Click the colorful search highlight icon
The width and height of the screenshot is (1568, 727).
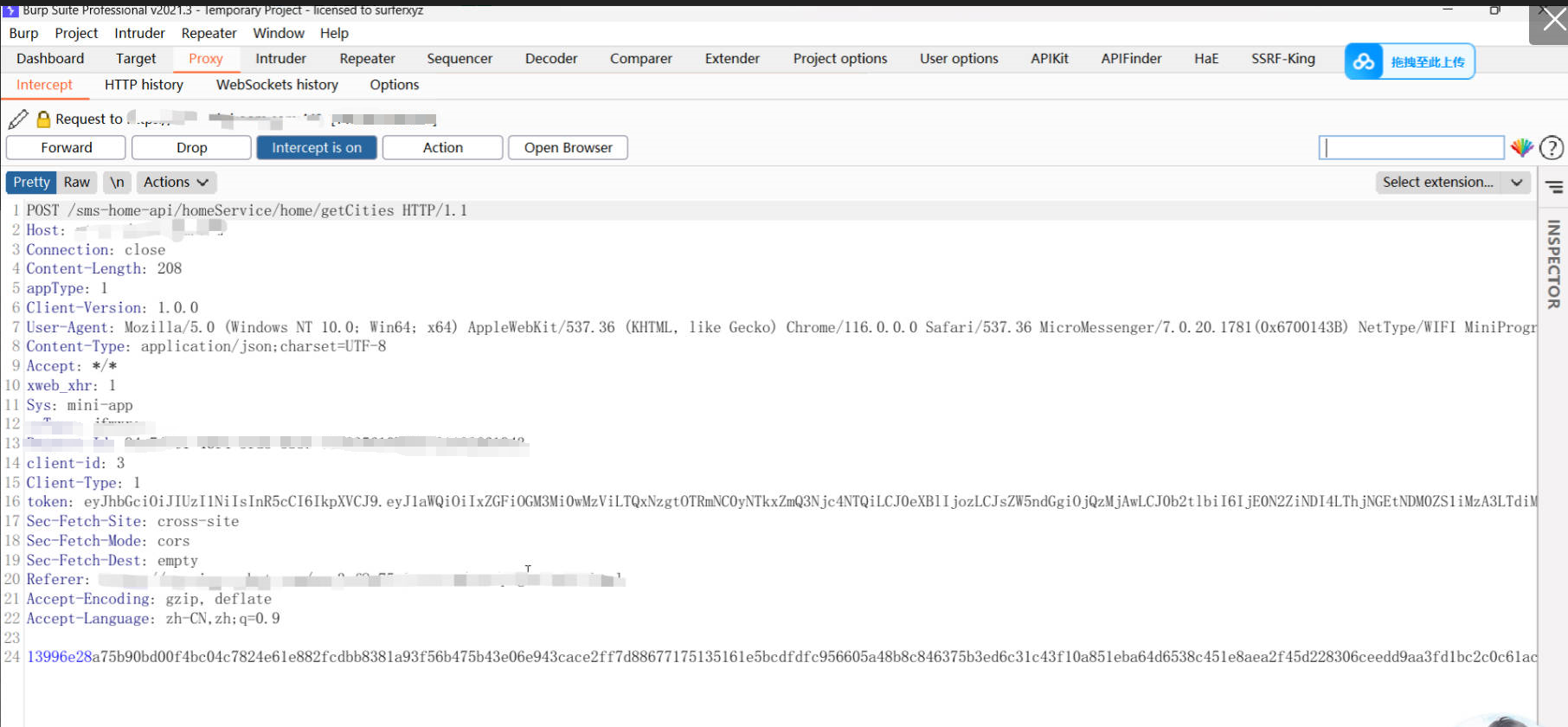point(1521,148)
